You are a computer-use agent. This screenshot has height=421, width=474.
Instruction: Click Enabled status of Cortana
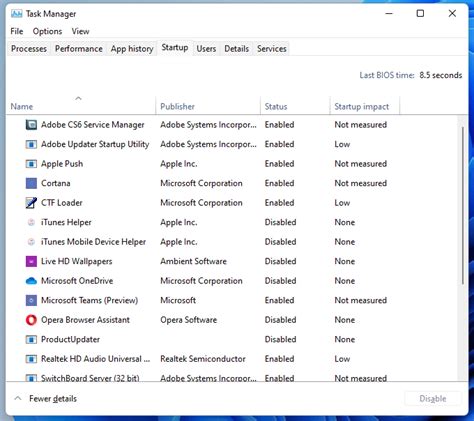(x=279, y=183)
